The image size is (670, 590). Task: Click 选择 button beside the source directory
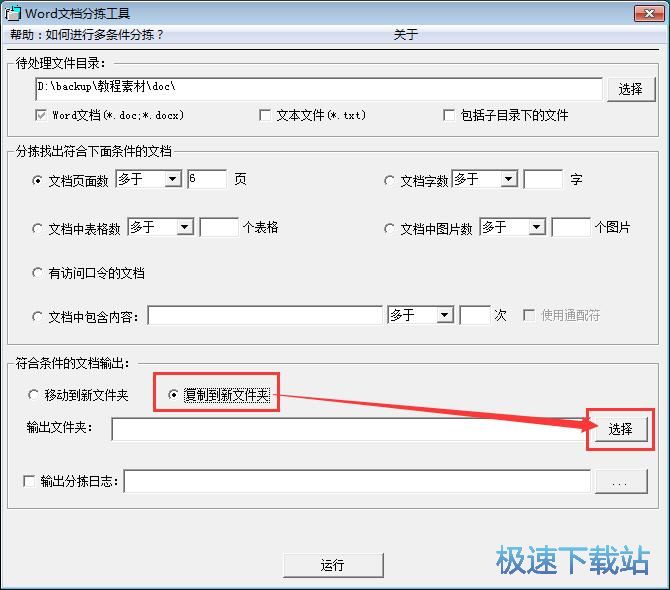click(631, 89)
